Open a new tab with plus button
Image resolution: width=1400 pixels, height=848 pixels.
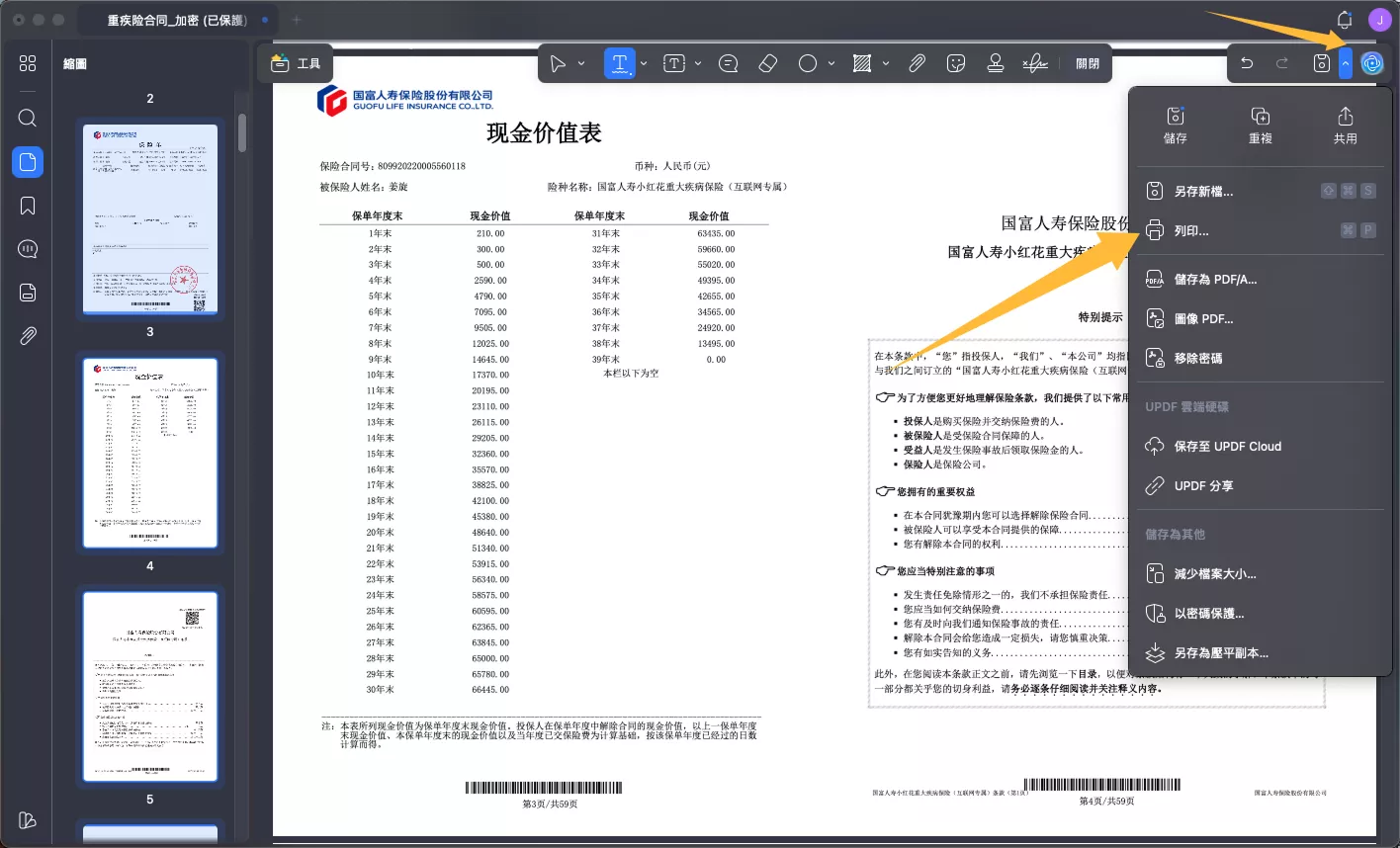click(297, 20)
